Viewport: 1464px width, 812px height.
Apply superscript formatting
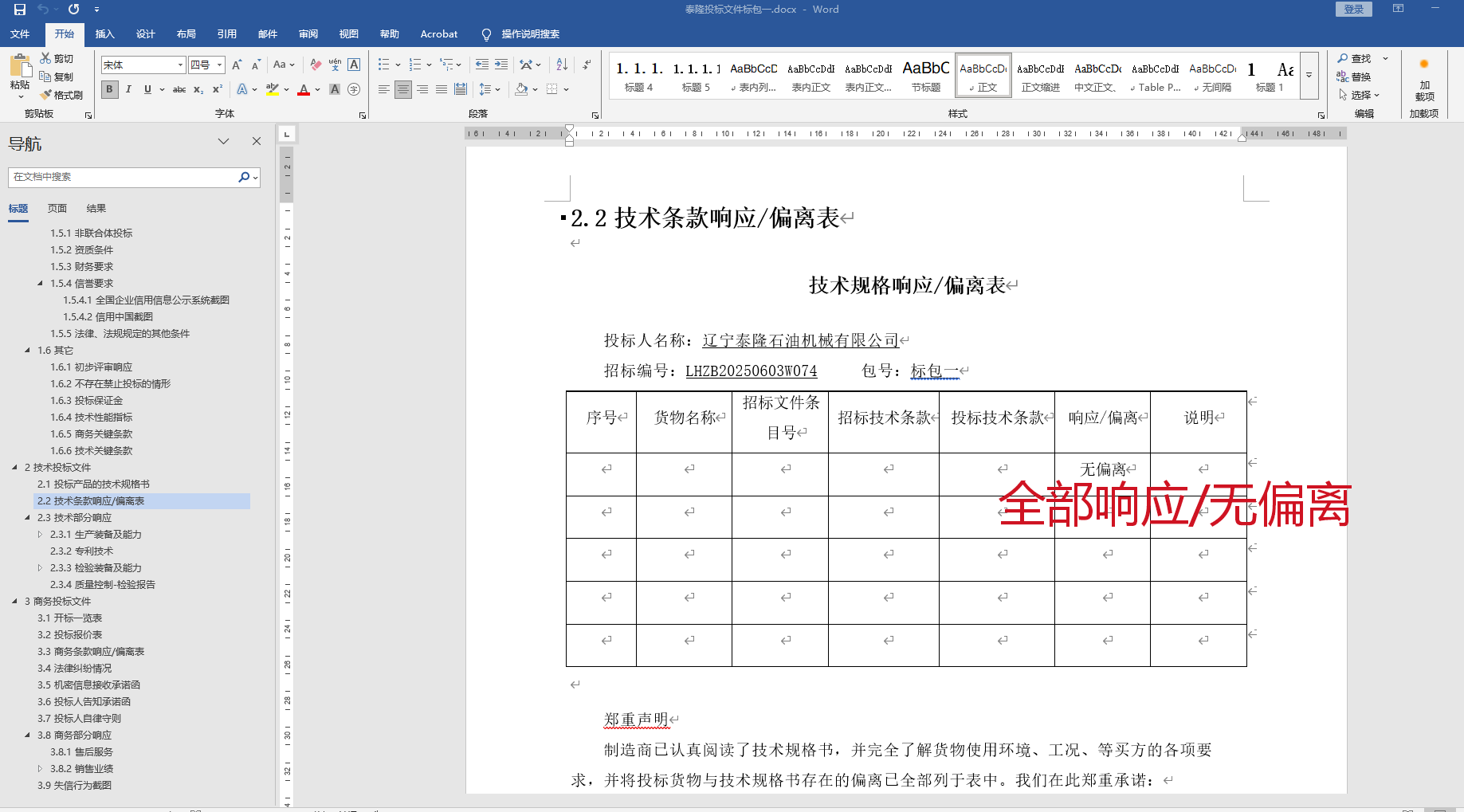point(218,89)
